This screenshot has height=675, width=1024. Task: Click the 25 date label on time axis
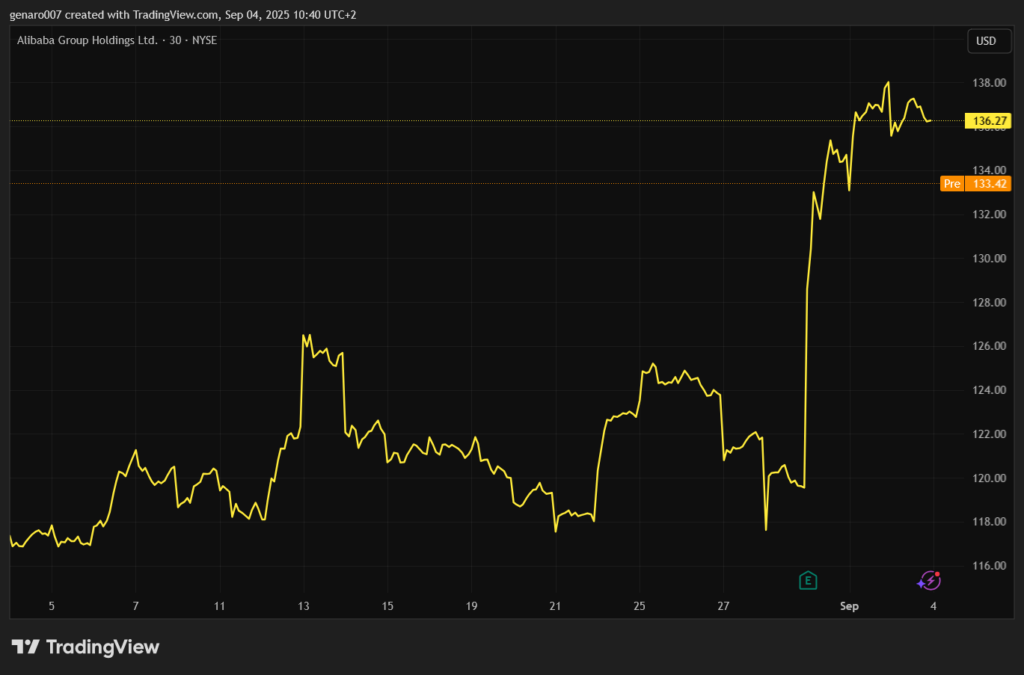(x=640, y=606)
